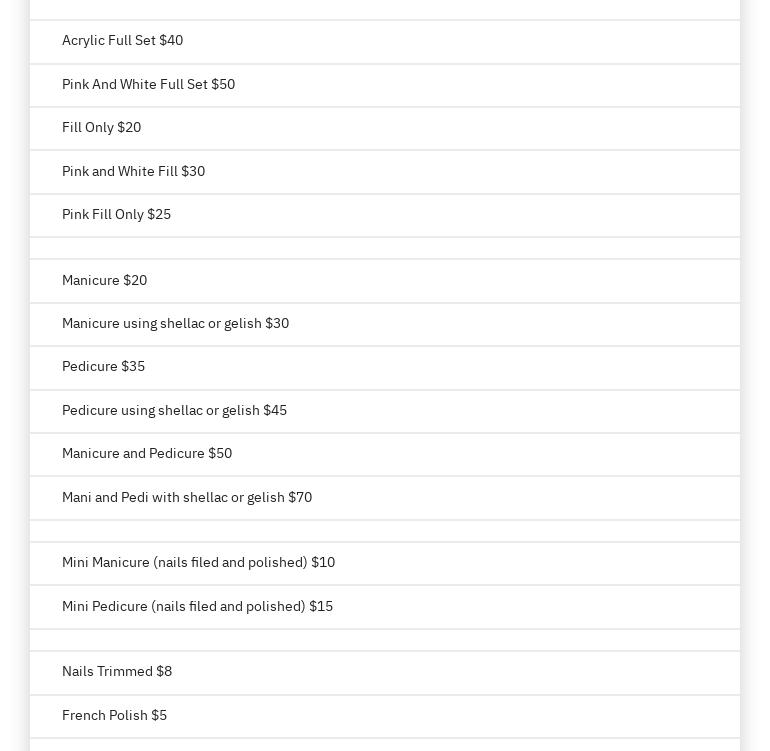This screenshot has height=751, width=770.
Task: Click the $15 Mini Pedicure price
Action: [321, 607]
